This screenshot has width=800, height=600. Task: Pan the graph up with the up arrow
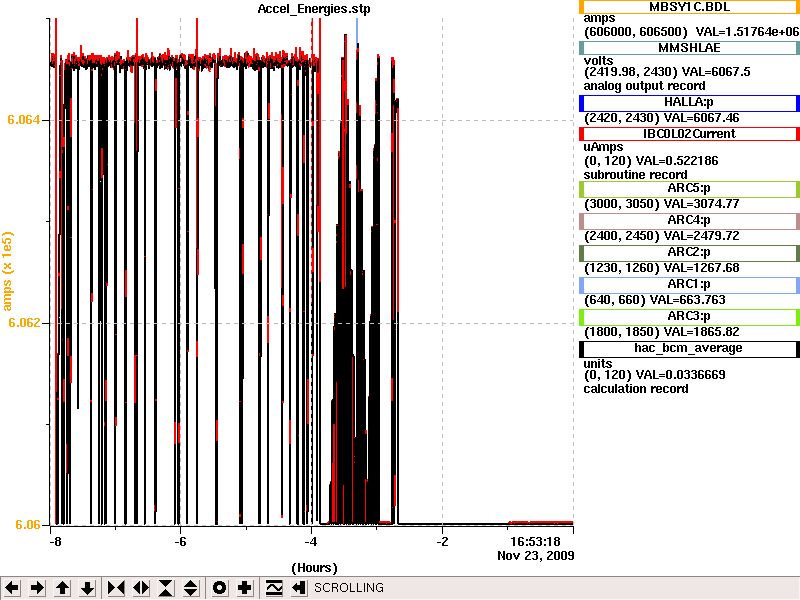[x=63, y=588]
